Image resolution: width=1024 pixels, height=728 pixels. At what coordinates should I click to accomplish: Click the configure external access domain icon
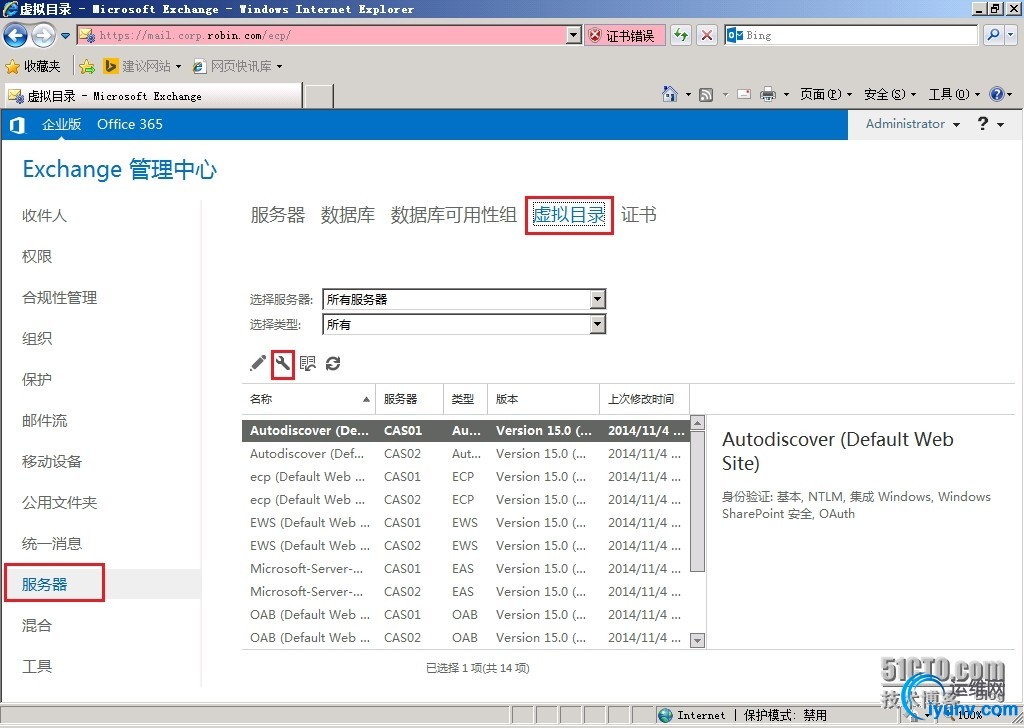[x=308, y=363]
